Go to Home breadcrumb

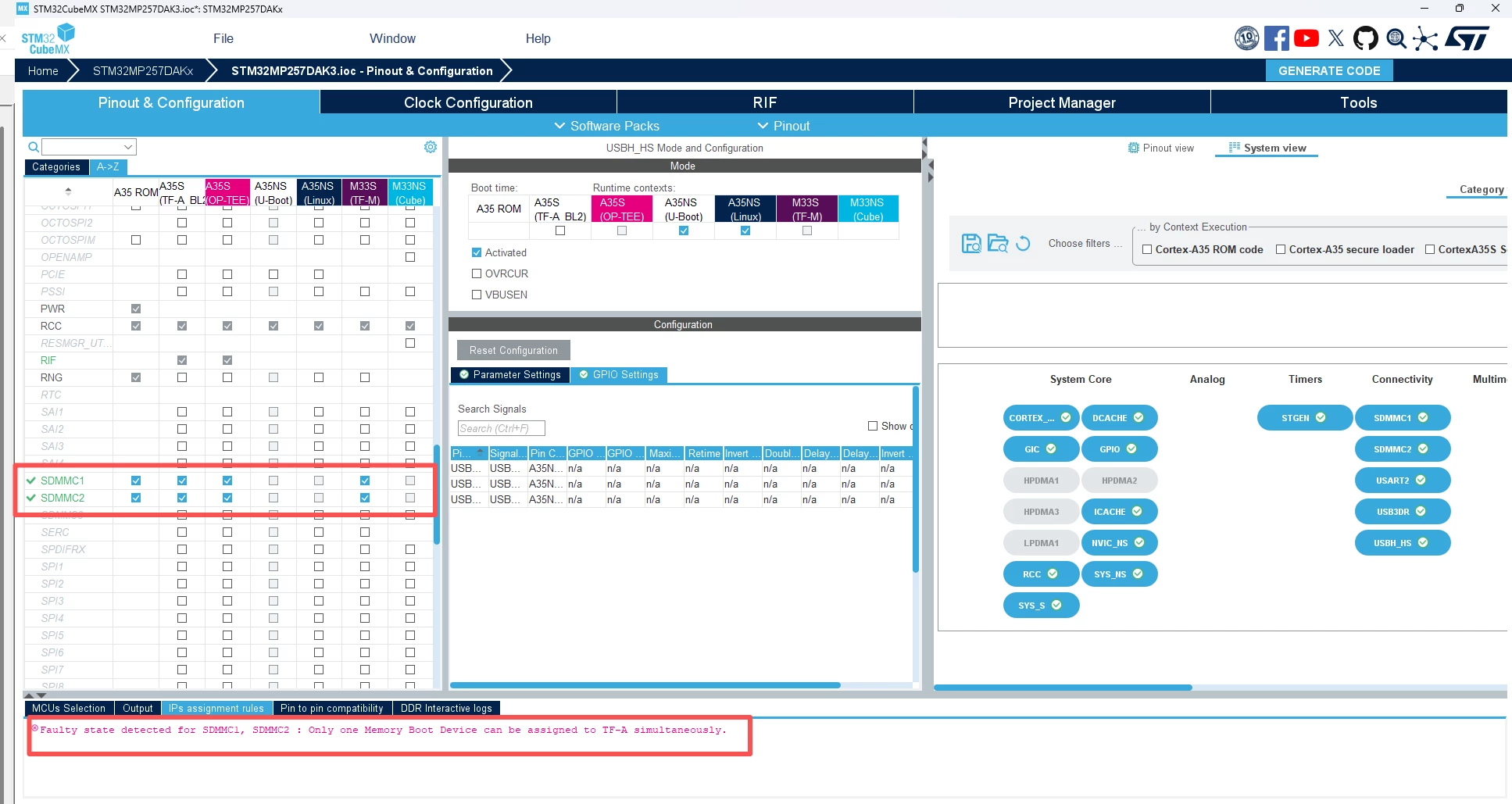point(43,70)
